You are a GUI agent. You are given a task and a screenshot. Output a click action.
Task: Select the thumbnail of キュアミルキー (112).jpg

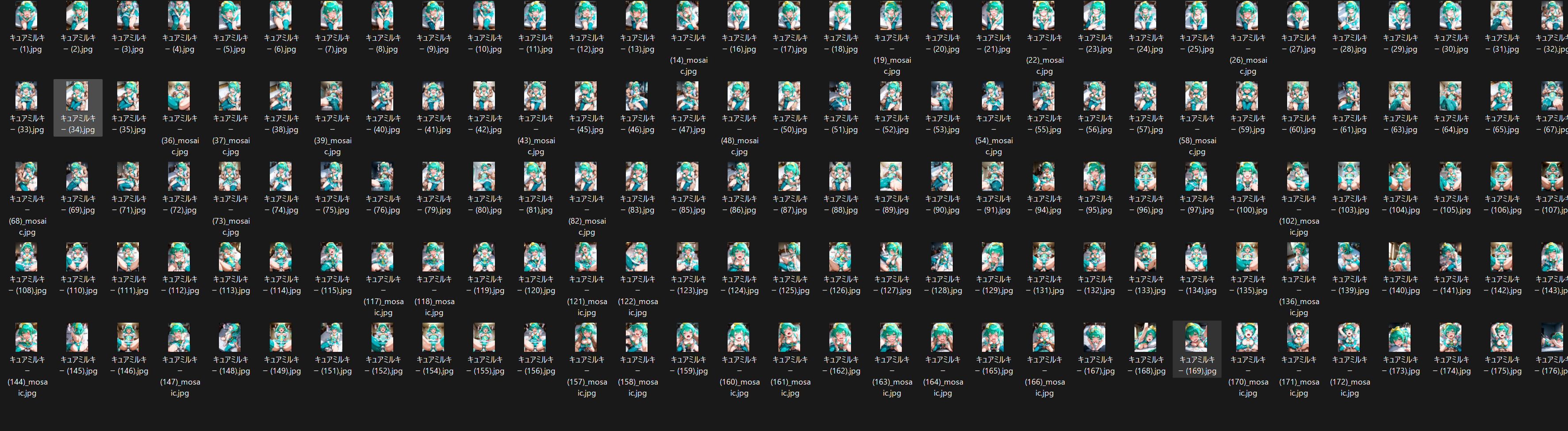click(179, 257)
